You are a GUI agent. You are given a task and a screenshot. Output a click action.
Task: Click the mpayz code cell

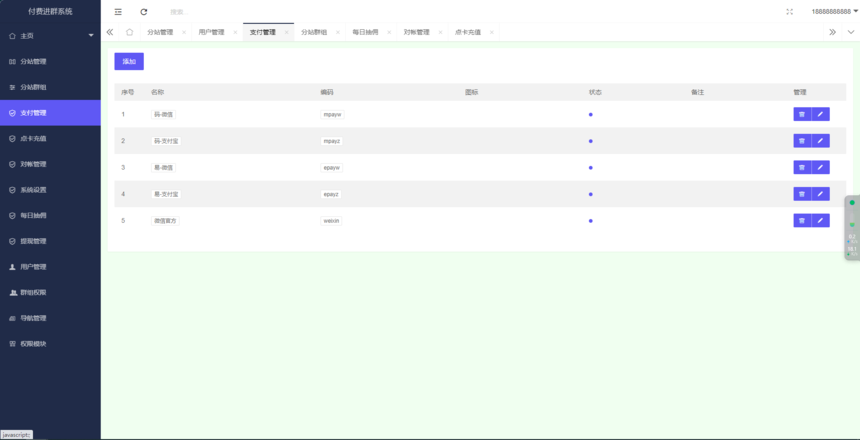[x=332, y=141]
